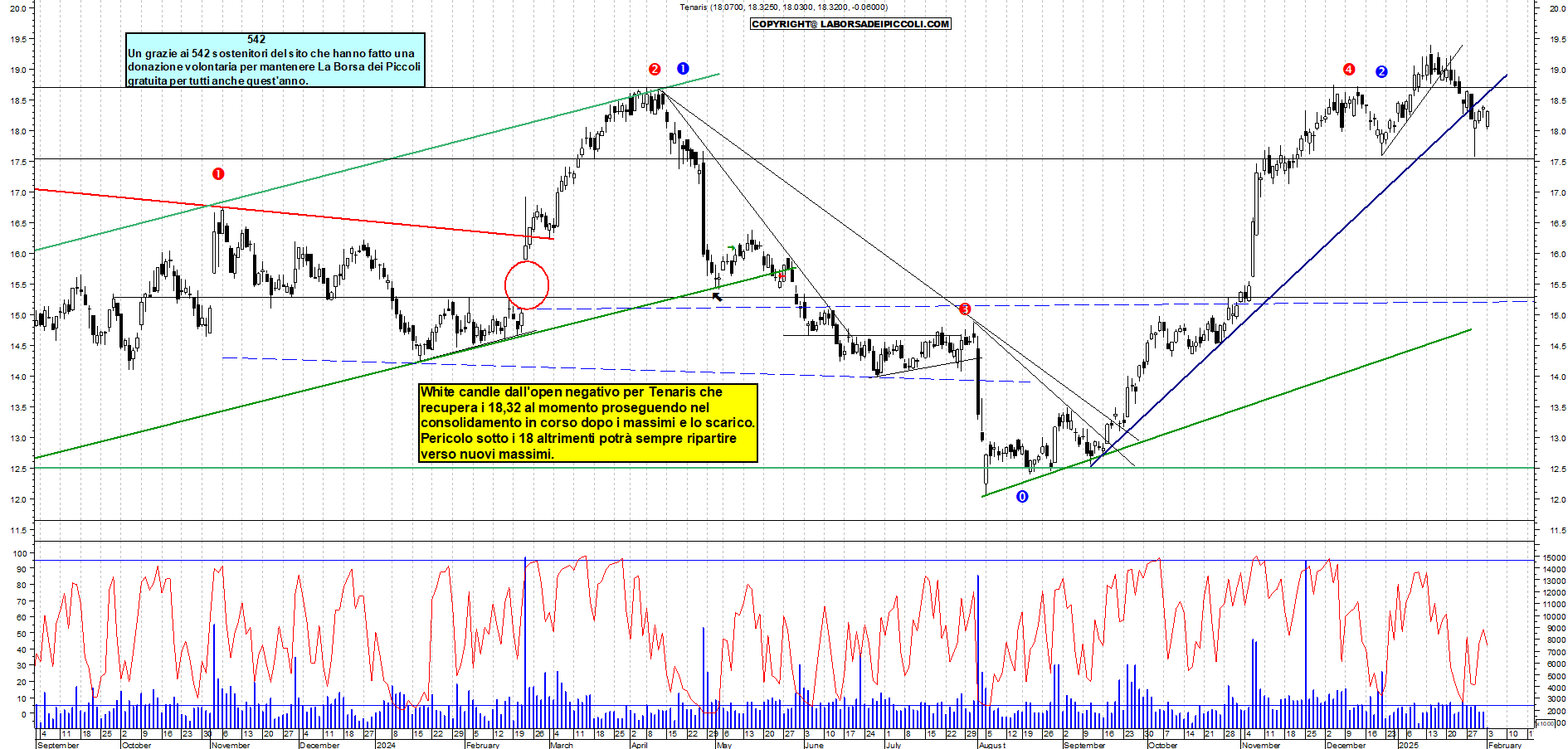Click the large red circle around February's gap

coord(527,285)
